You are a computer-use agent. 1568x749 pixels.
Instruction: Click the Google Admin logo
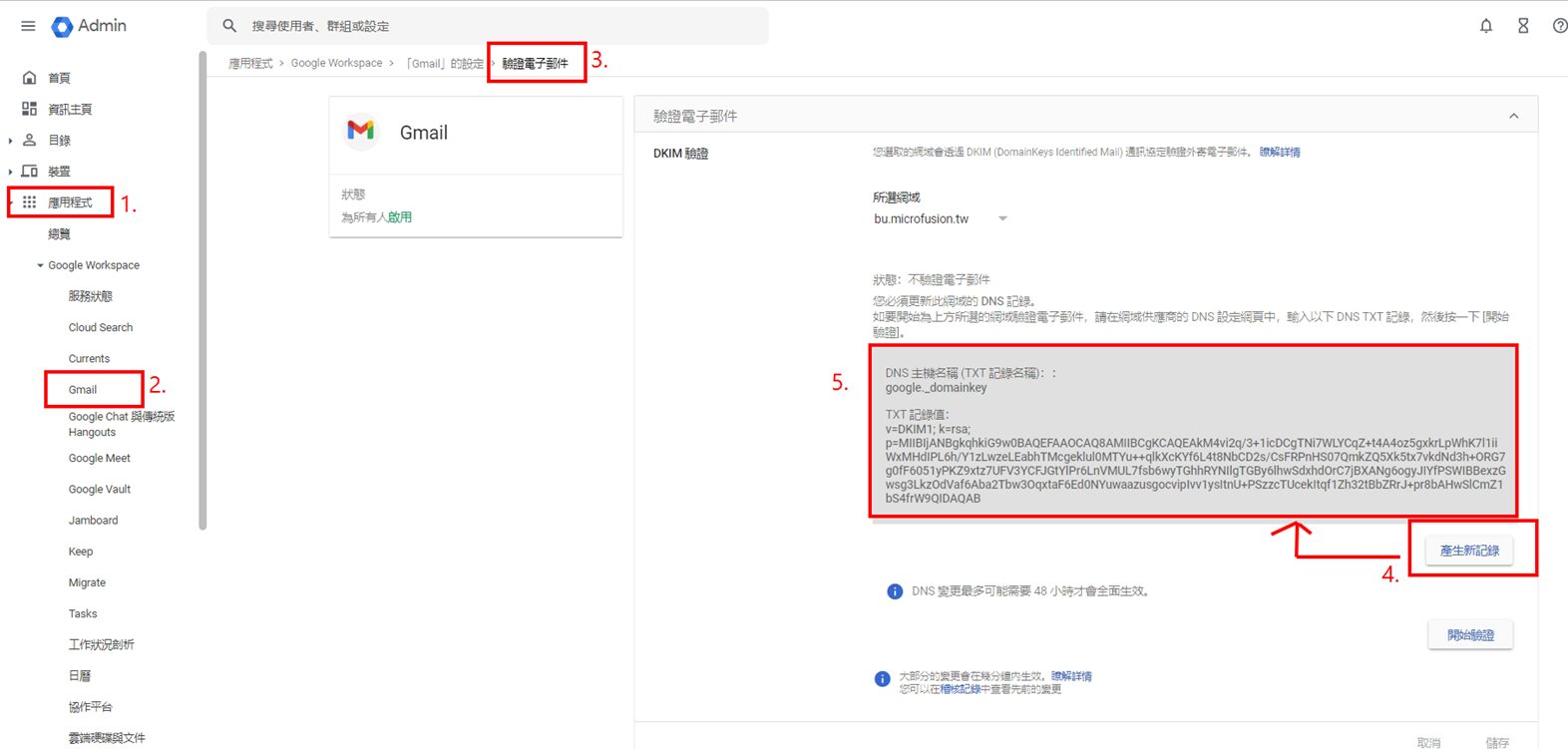pos(63,26)
